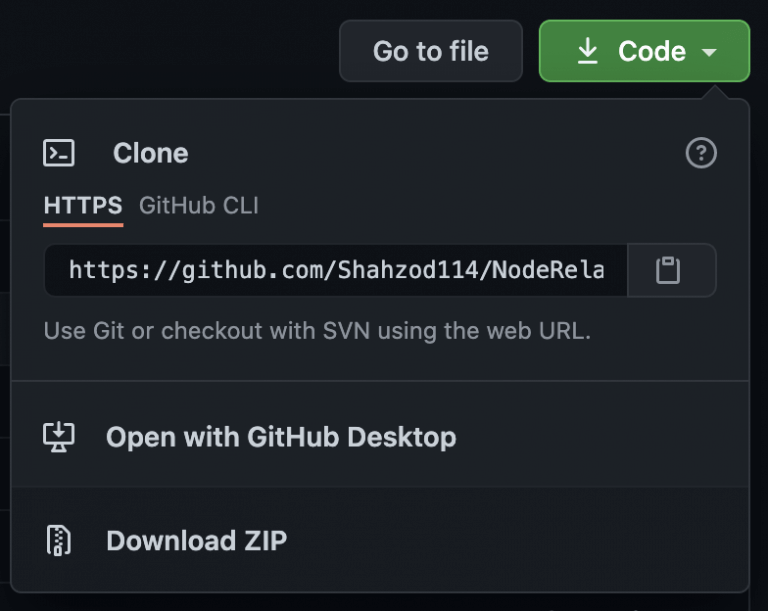Image resolution: width=768 pixels, height=611 pixels.
Task: Click the orange underline beneath HTTPS
Action: [83, 224]
